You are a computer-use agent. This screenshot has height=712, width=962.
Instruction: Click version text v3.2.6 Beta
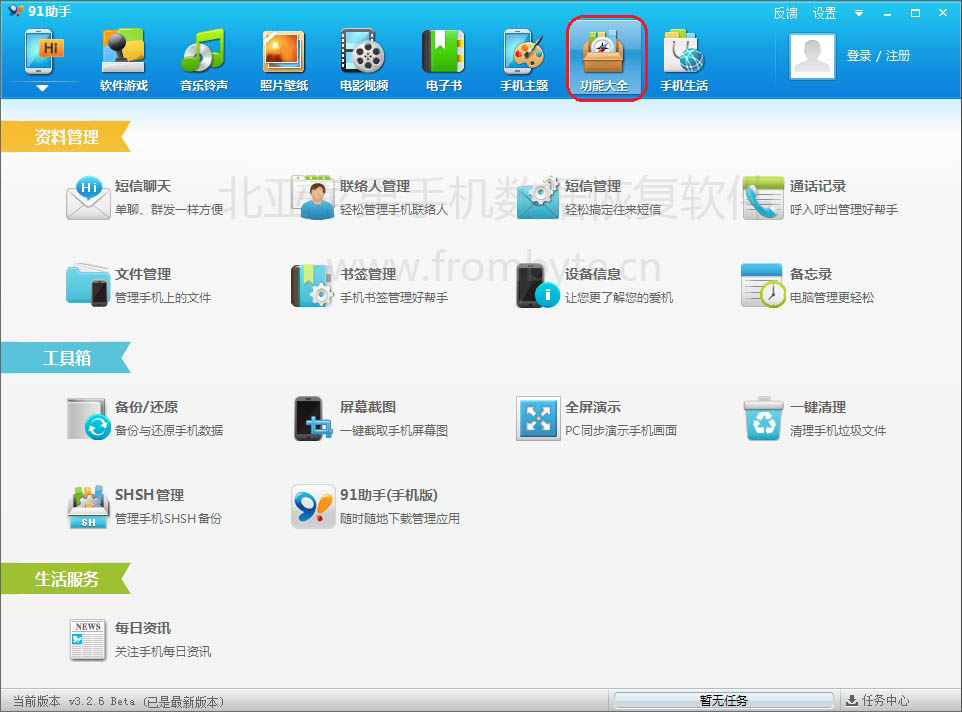click(102, 701)
